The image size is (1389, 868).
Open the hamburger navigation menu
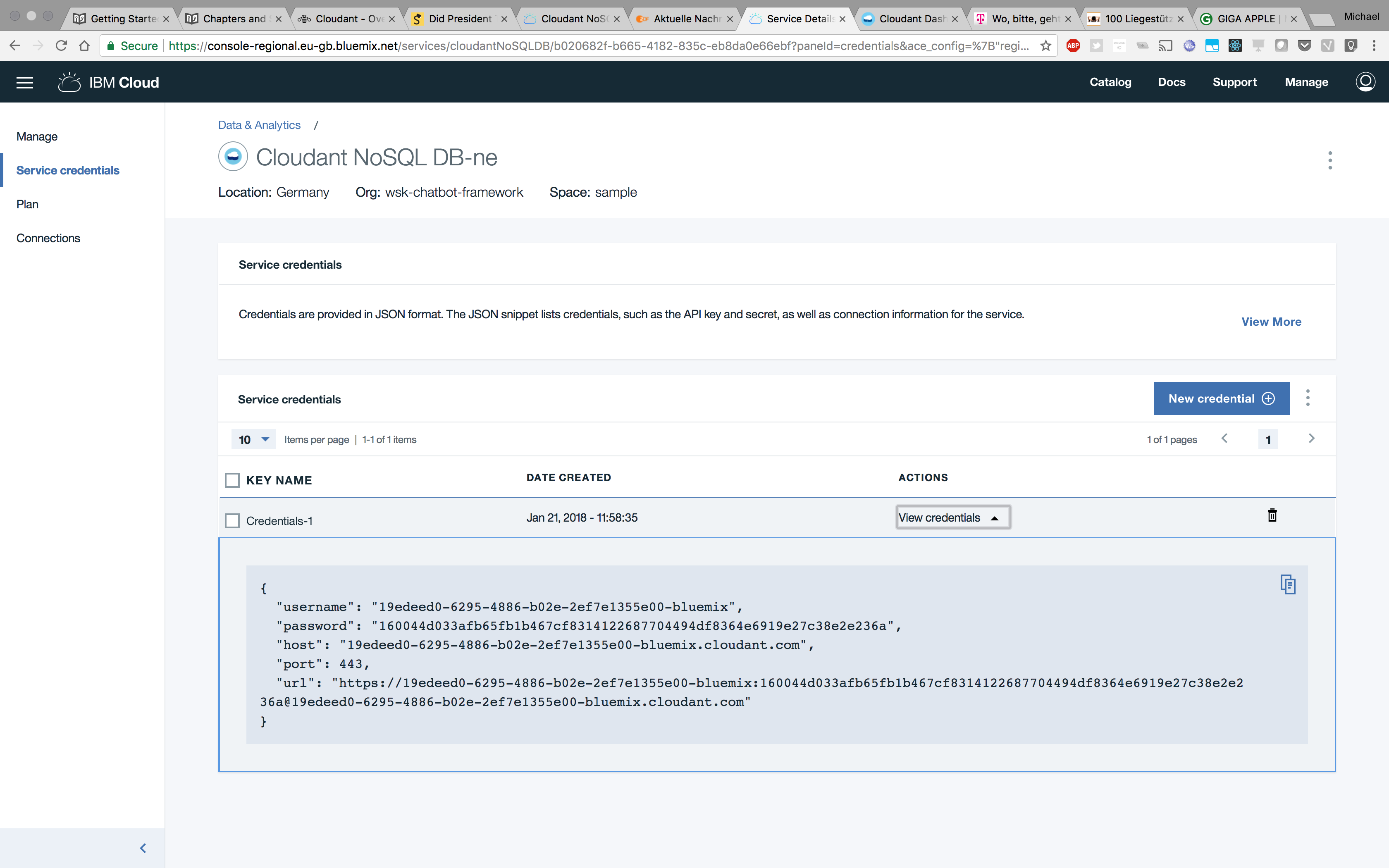(x=25, y=83)
